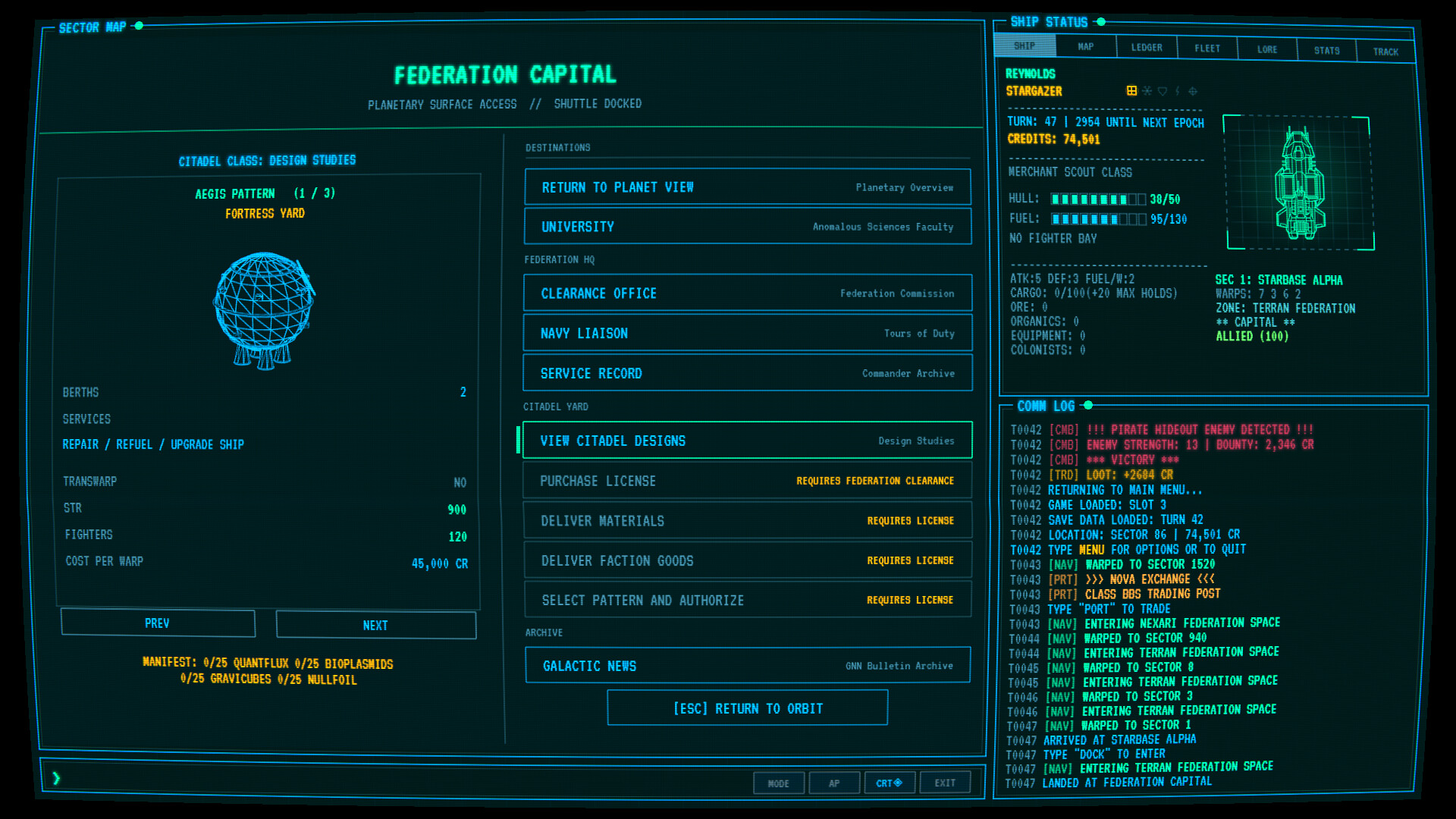The image size is (1456, 819).
Task: Click the snowflake-shaped icon beside STARGAZER
Action: point(1147,91)
